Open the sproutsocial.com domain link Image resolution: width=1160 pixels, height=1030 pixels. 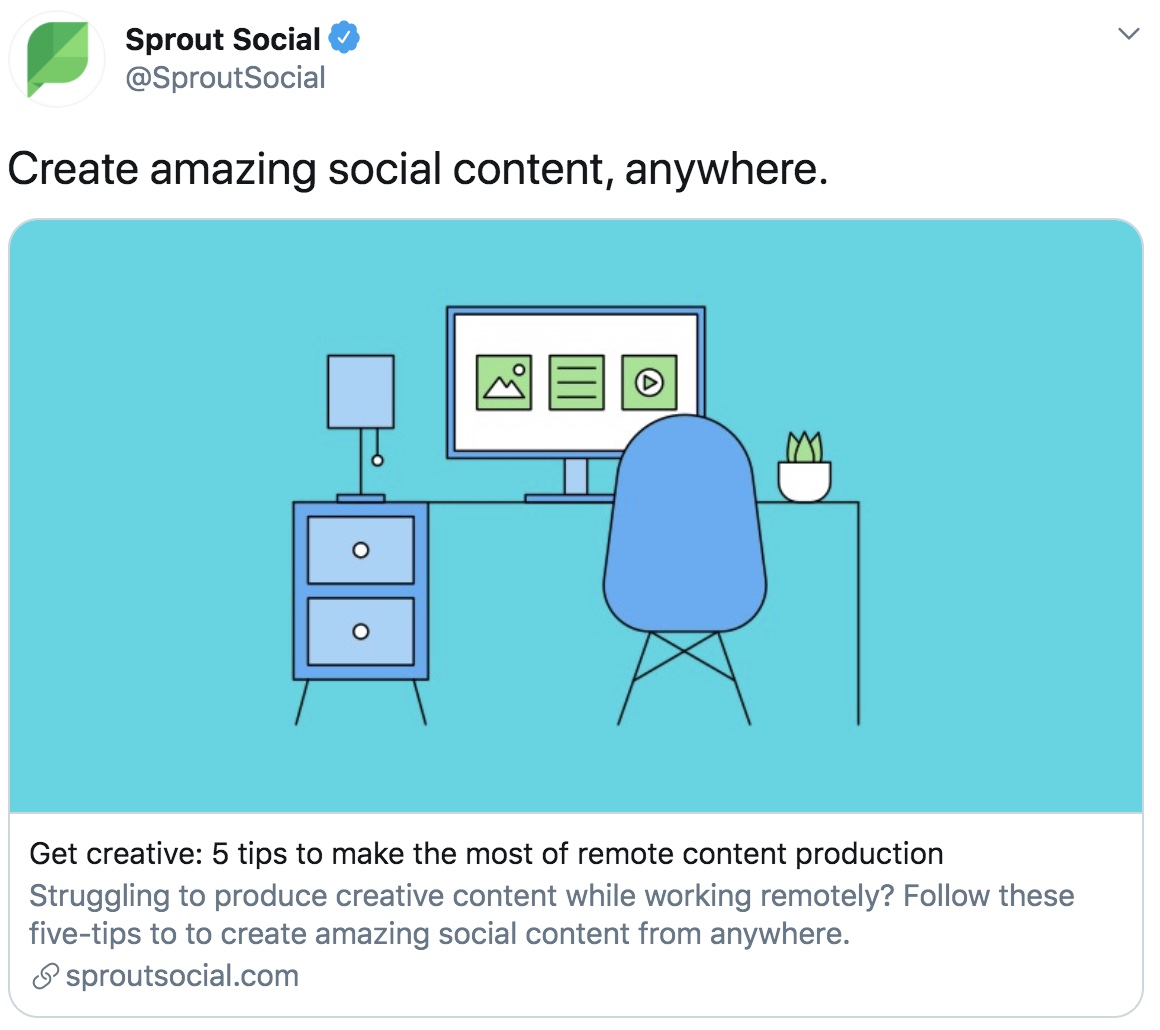(182, 976)
